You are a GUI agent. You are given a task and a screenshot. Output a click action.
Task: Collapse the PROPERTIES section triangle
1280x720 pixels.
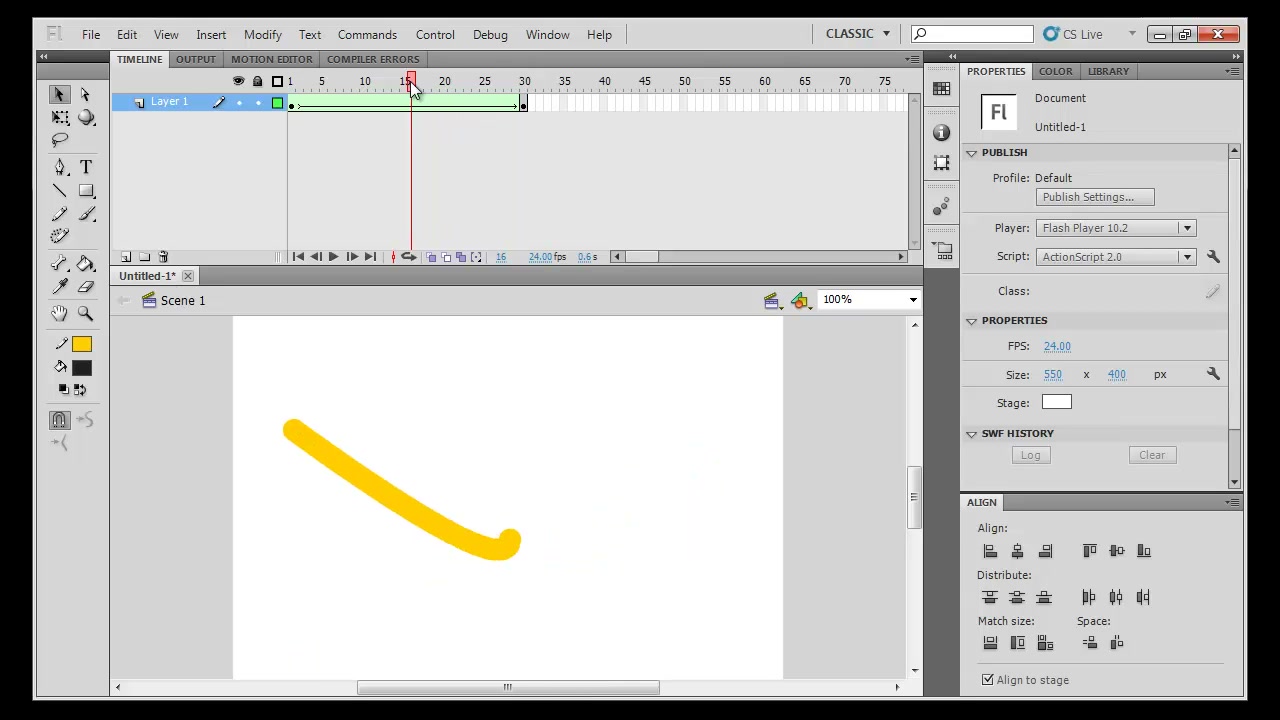(972, 321)
